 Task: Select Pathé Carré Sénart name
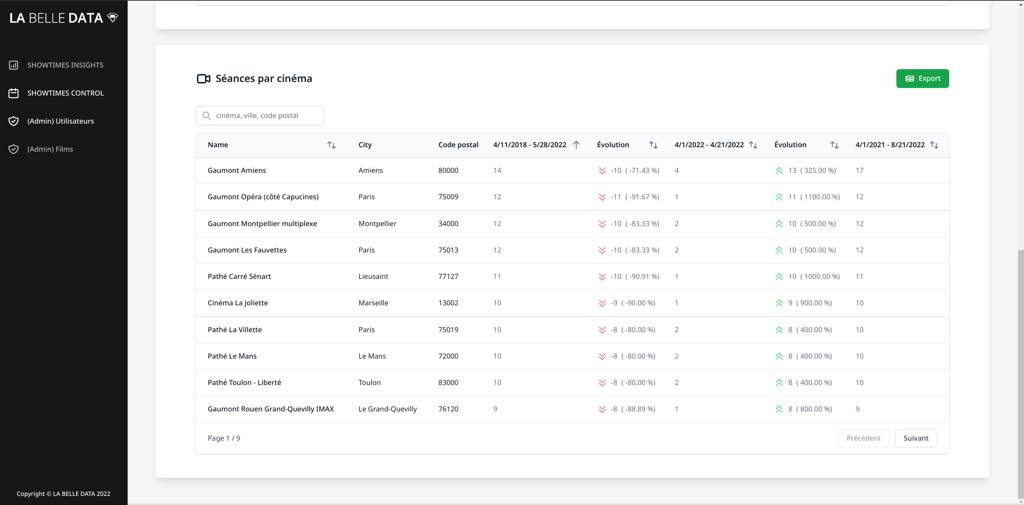(239, 276)
